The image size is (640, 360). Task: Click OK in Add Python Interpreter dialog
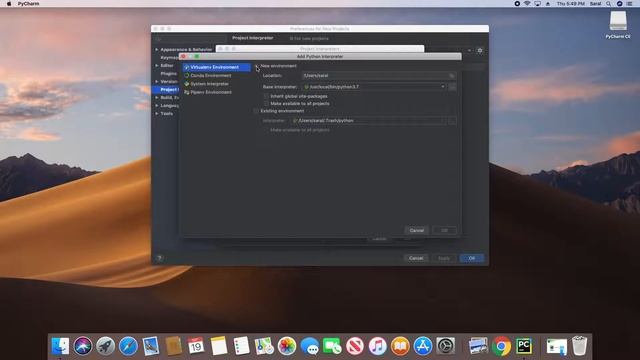(444, 230)
